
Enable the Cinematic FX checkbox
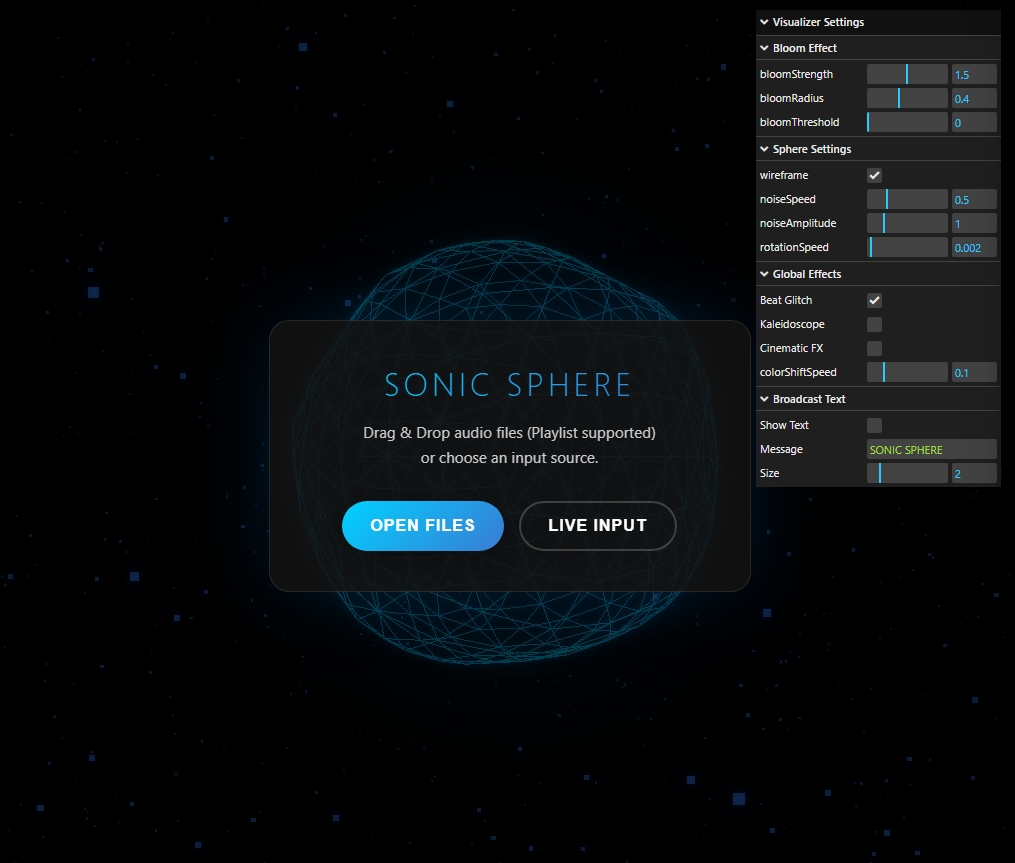[874, 348]
